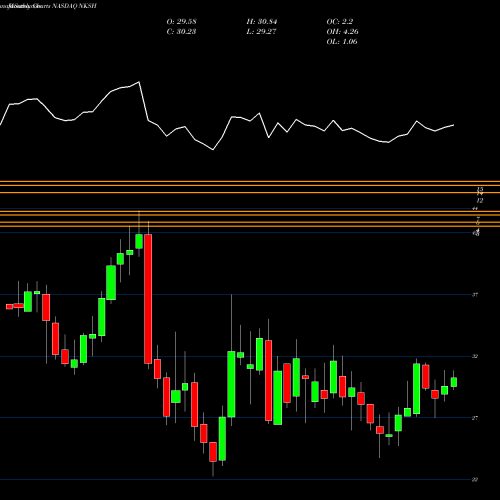The height and width of the screenshot is (500, 500).
Task: Click the open value "O: 29.58"
Action: [x=181, y=22]
